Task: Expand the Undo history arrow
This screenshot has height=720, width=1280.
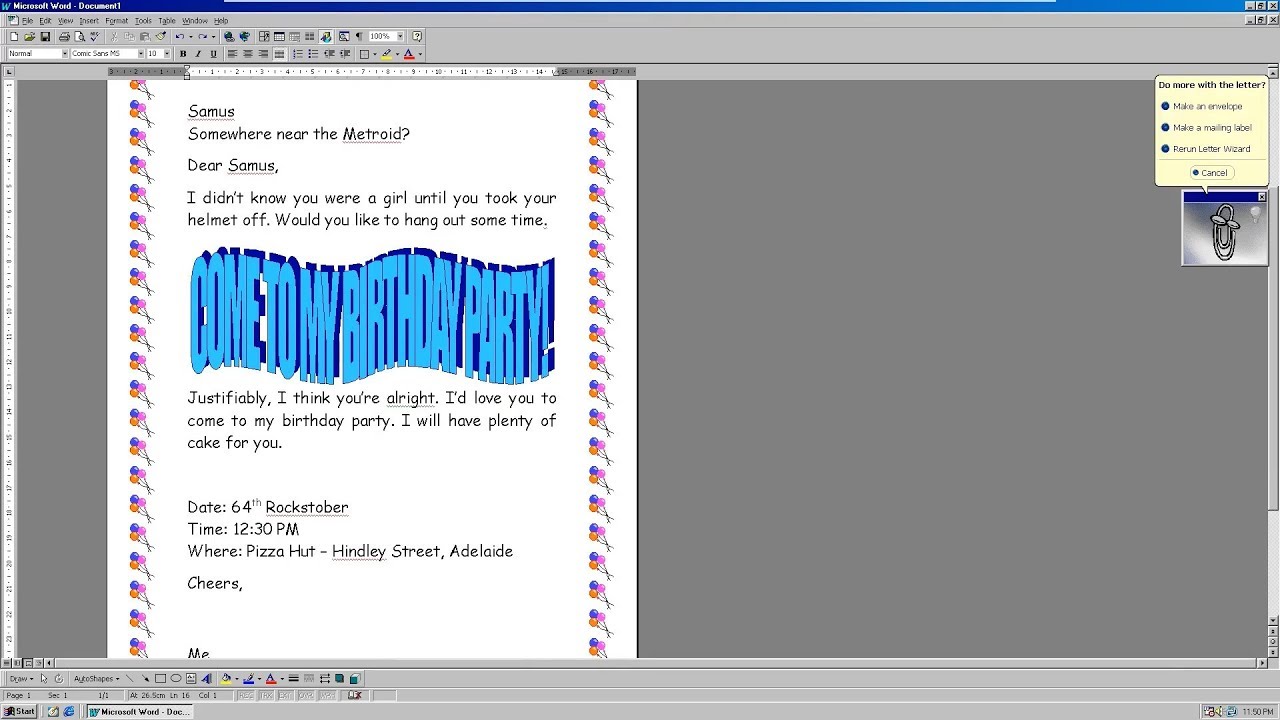Action: [x=190, y=37]
